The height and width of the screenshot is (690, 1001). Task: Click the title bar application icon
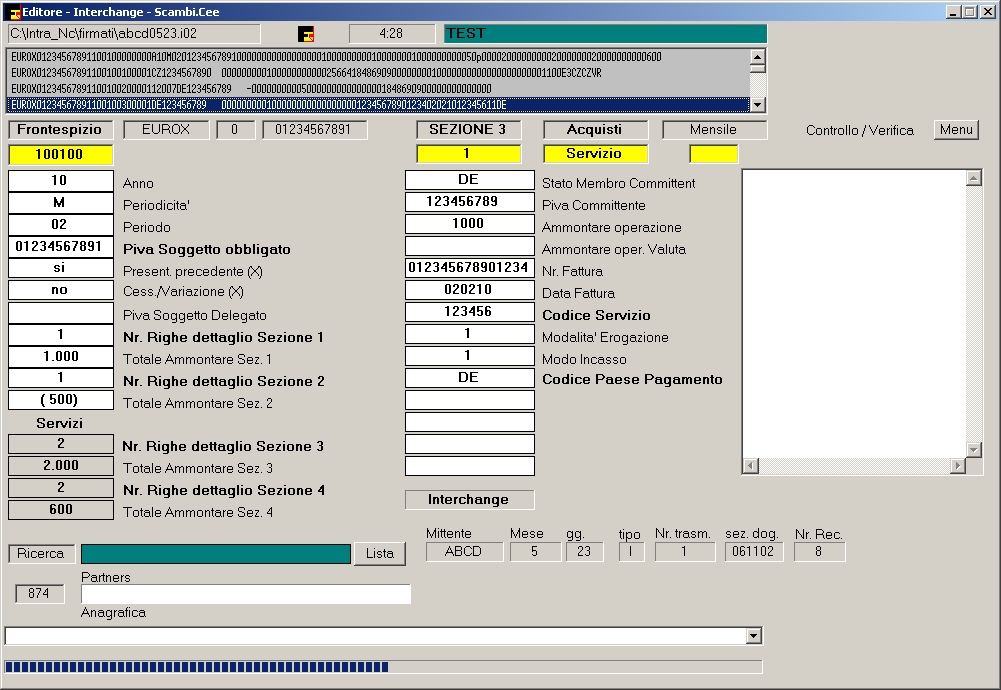[x=13, y=12]
